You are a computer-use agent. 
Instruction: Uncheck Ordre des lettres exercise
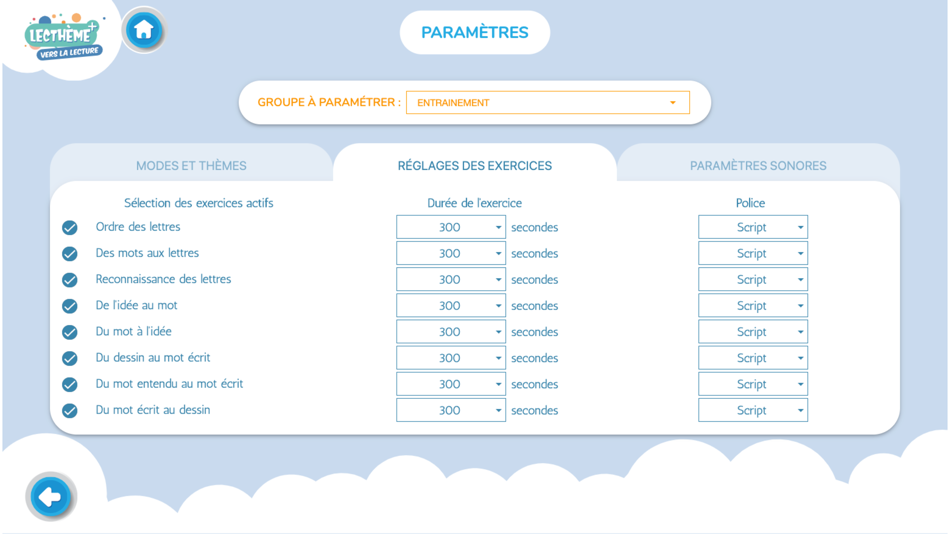(x=70, y=227)
